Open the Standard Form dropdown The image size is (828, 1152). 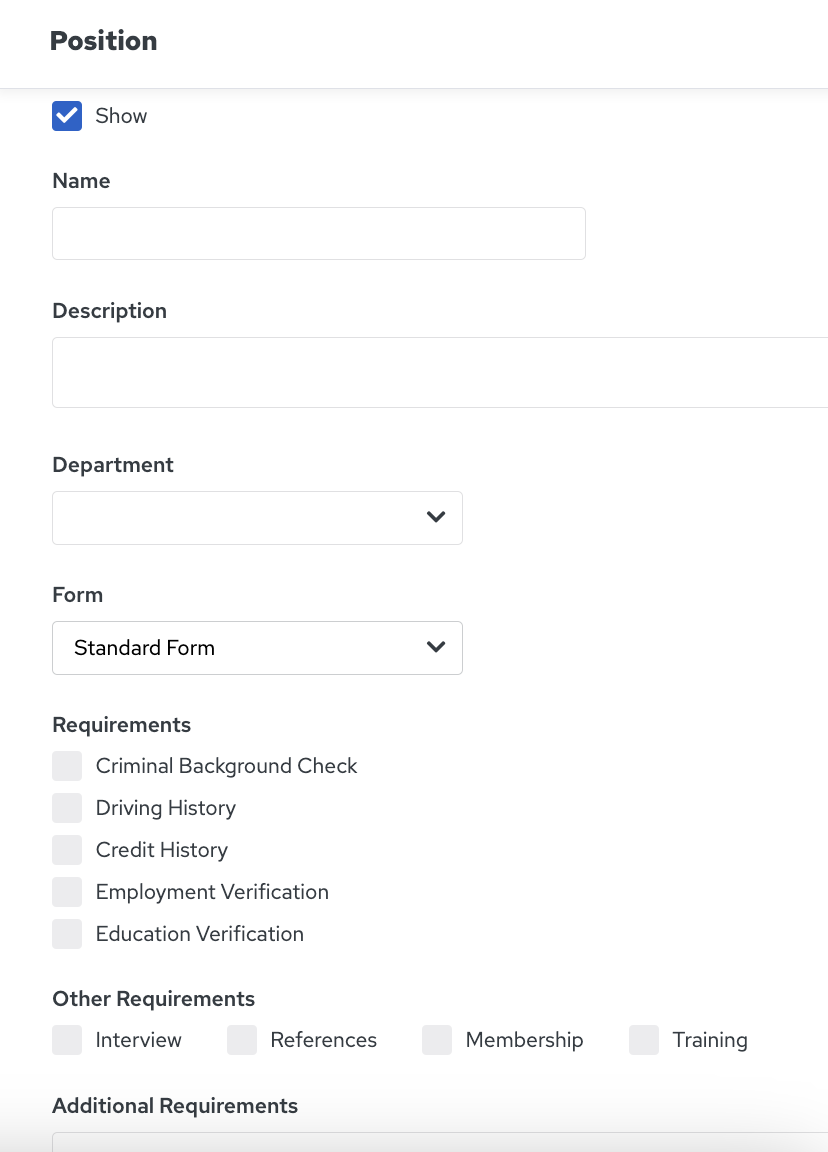[257, 648]
